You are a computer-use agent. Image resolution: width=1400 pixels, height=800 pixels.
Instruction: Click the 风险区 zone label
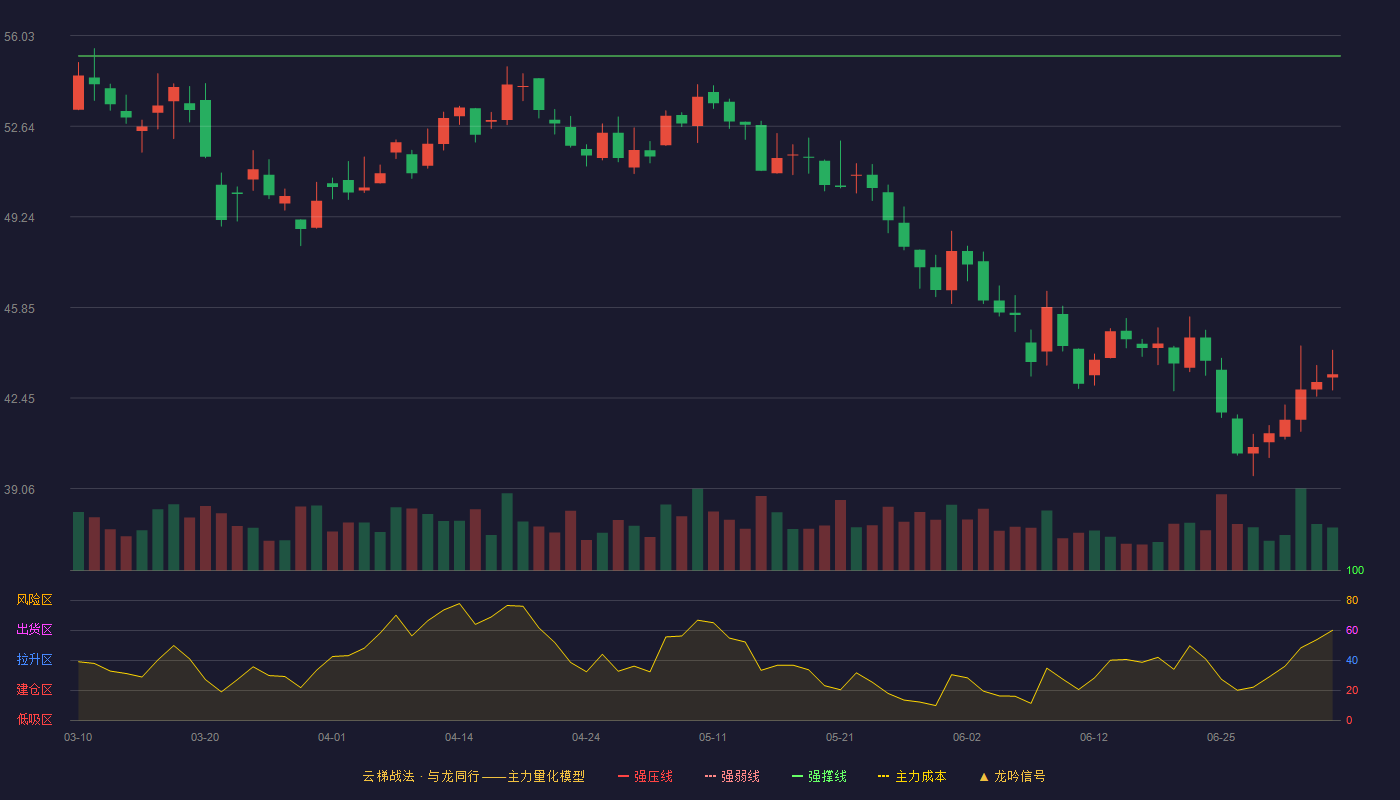click(34, 600)
